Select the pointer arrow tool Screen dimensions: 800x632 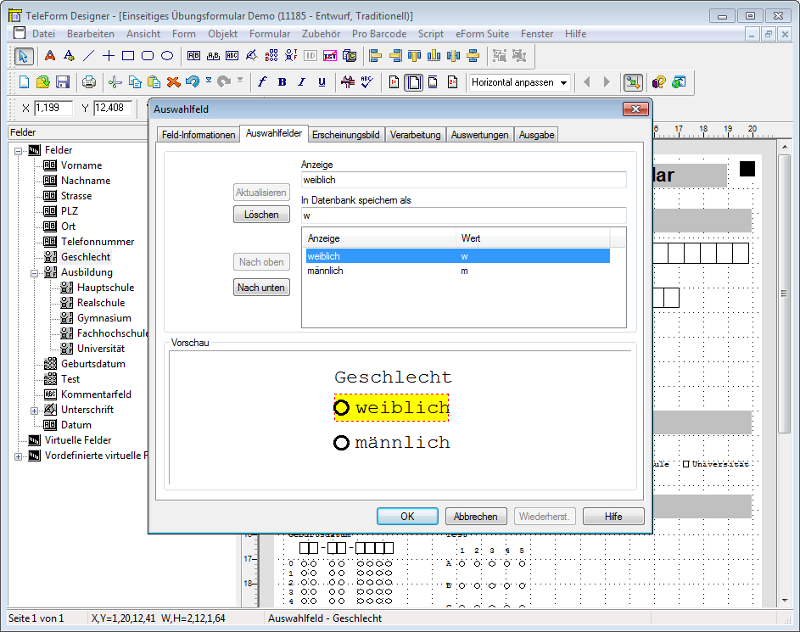(x=24, y=56)
